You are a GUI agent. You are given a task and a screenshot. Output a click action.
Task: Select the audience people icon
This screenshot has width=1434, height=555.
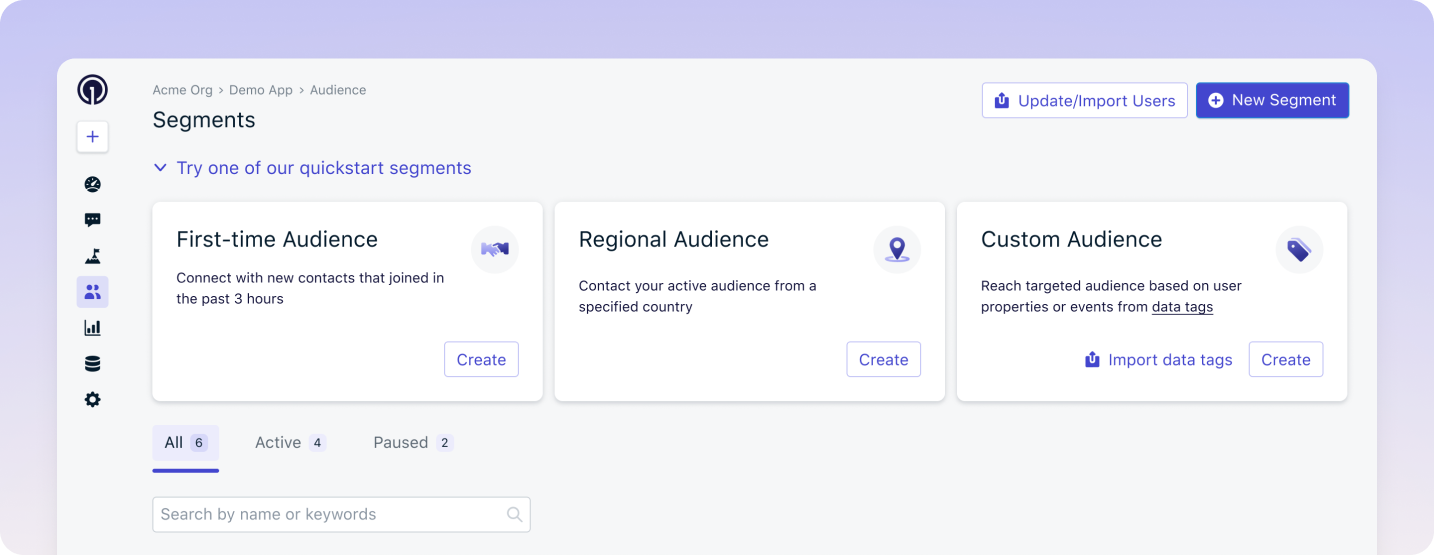point(92,292)
